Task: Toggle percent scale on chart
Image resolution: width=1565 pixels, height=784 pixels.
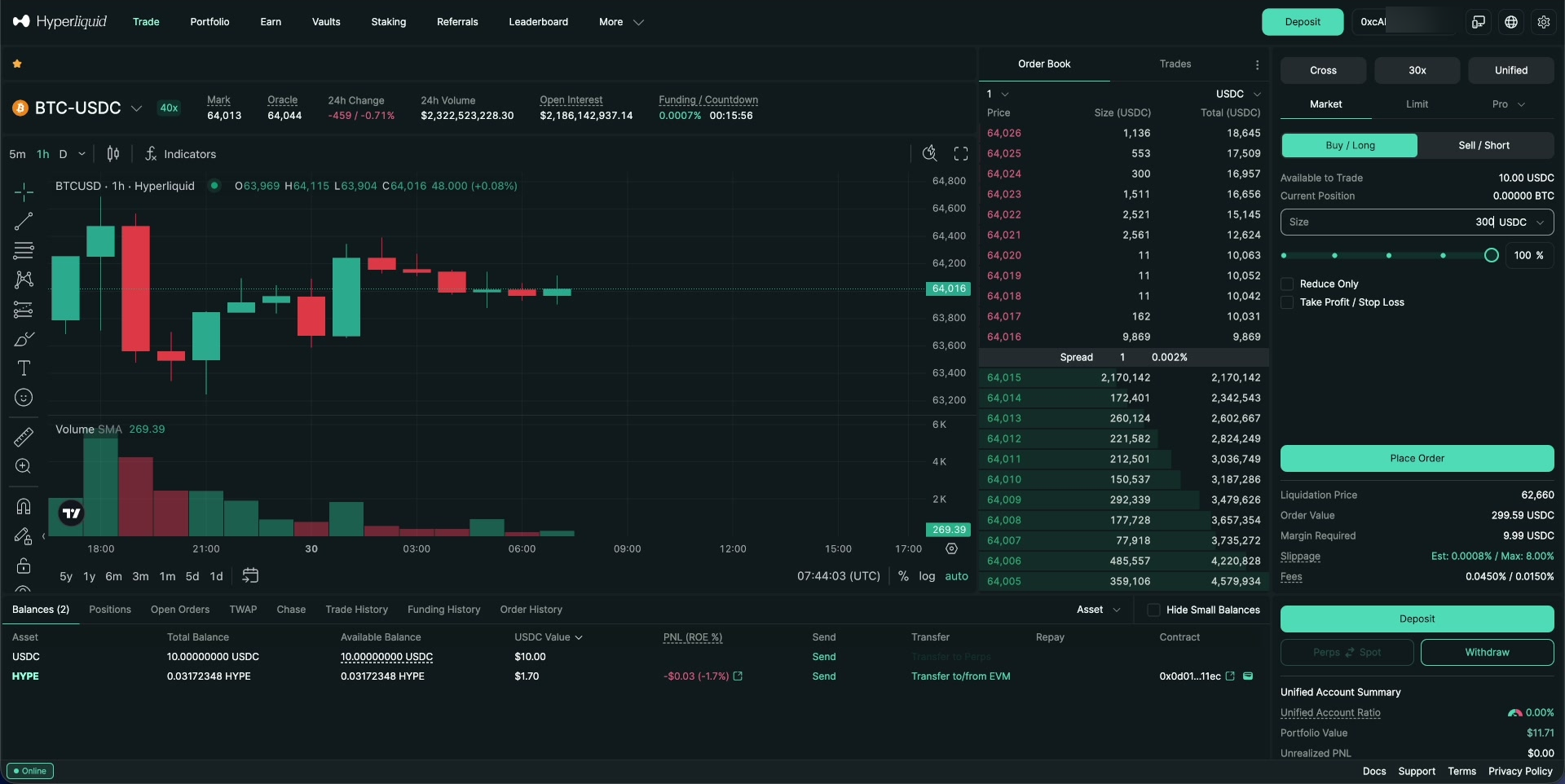Action: 903,576
